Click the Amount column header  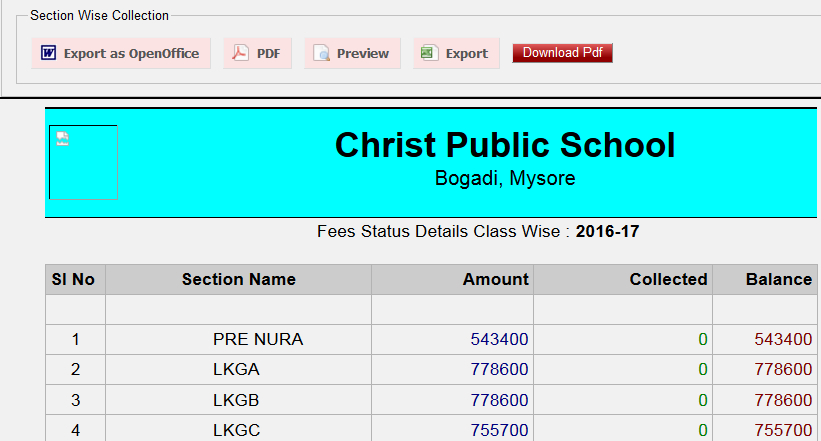click(495, 280)
